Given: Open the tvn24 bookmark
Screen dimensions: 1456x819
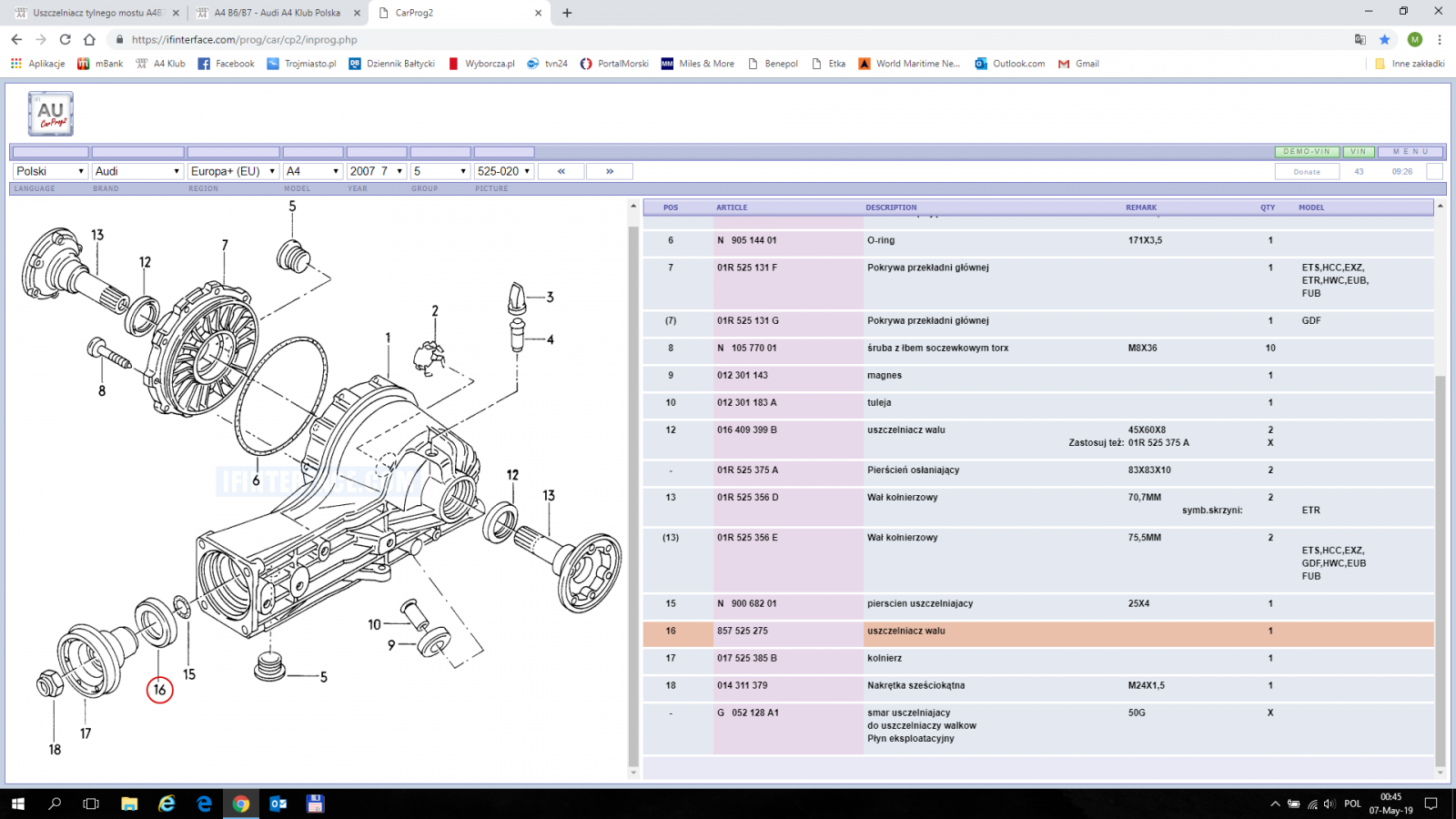Looking at the screenshot, I should coord(547,64).
